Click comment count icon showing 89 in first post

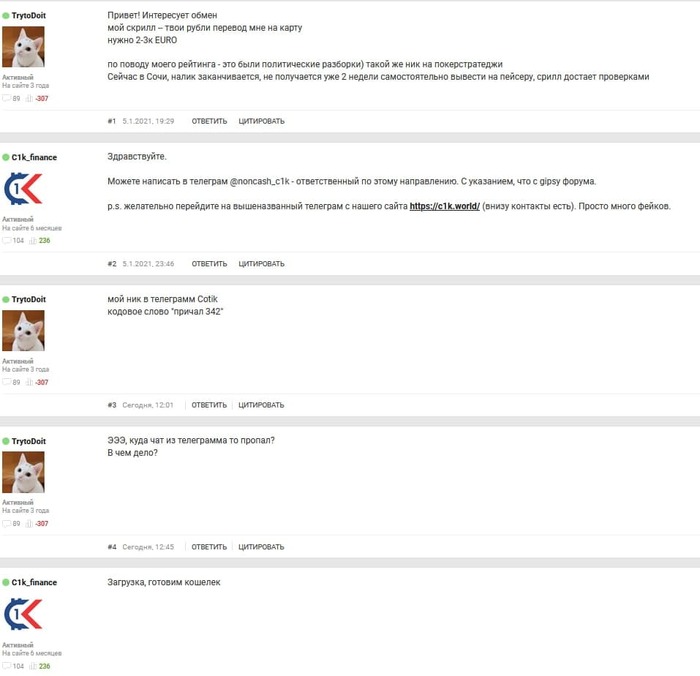point(7,98)
